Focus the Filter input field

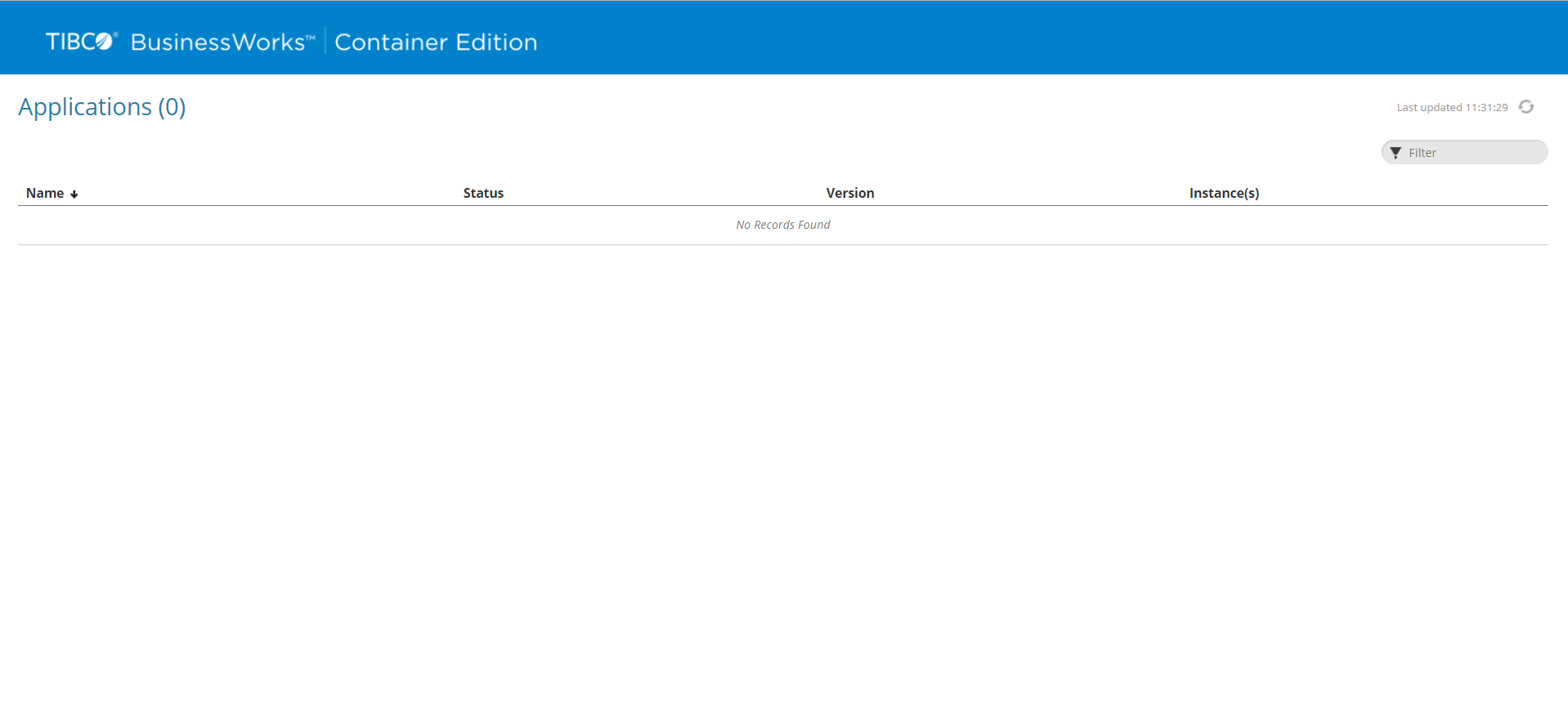[1464, 152]
